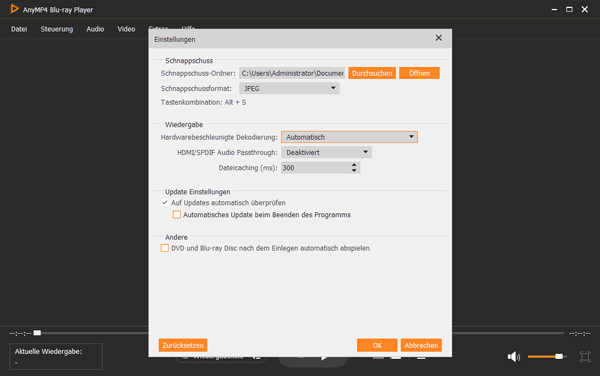Expand Hardwarebeschleunigte Dekodierung Automatisch dropdown

click(x=349, y=137)
